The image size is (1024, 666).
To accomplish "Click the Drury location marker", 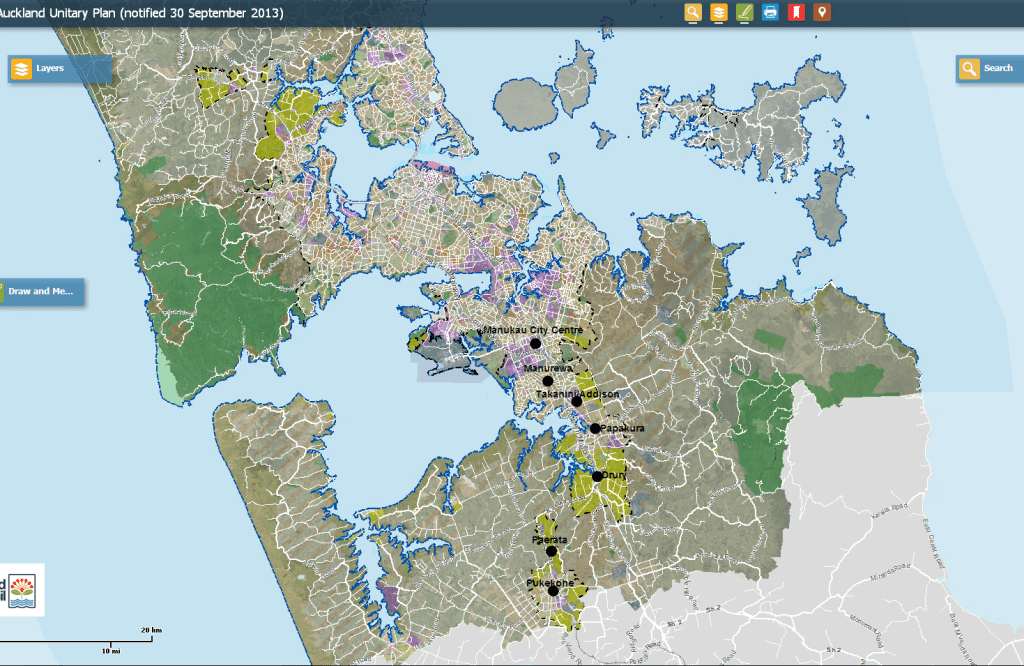I will click(597, 476).
